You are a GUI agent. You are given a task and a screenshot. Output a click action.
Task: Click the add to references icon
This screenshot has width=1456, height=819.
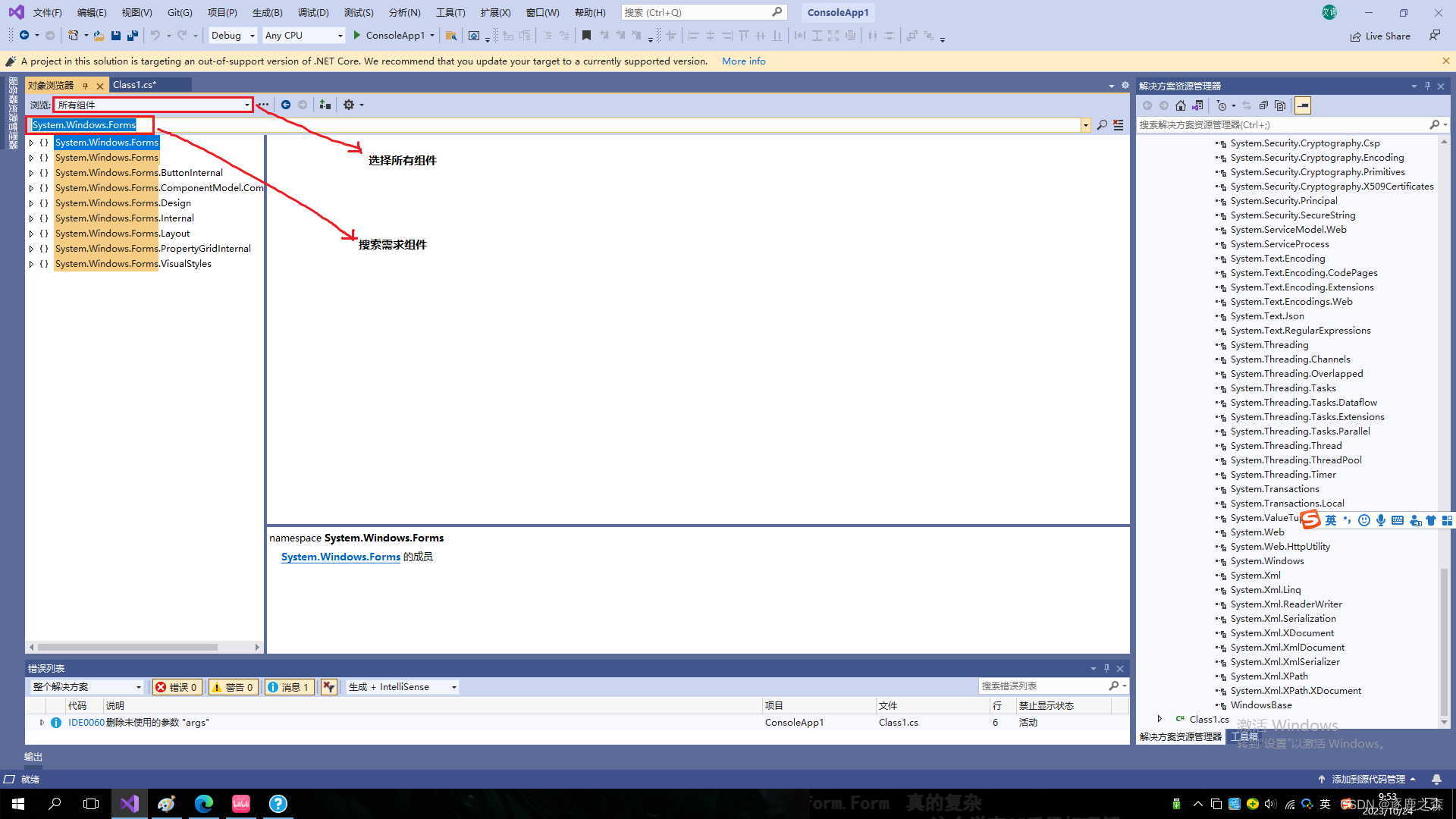(325, 105)
